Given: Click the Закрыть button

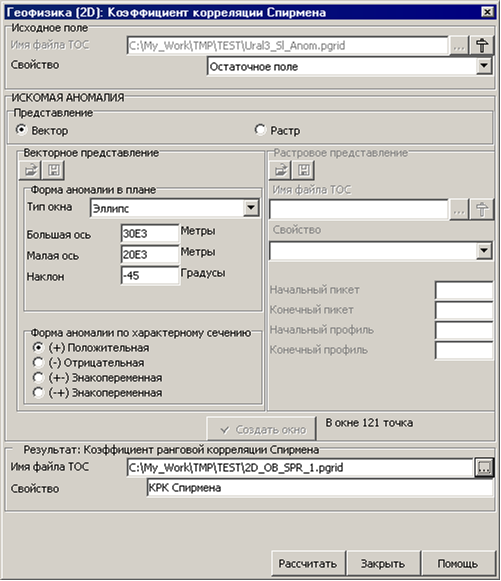Looking at the screenshot, I should pos(383,563).
